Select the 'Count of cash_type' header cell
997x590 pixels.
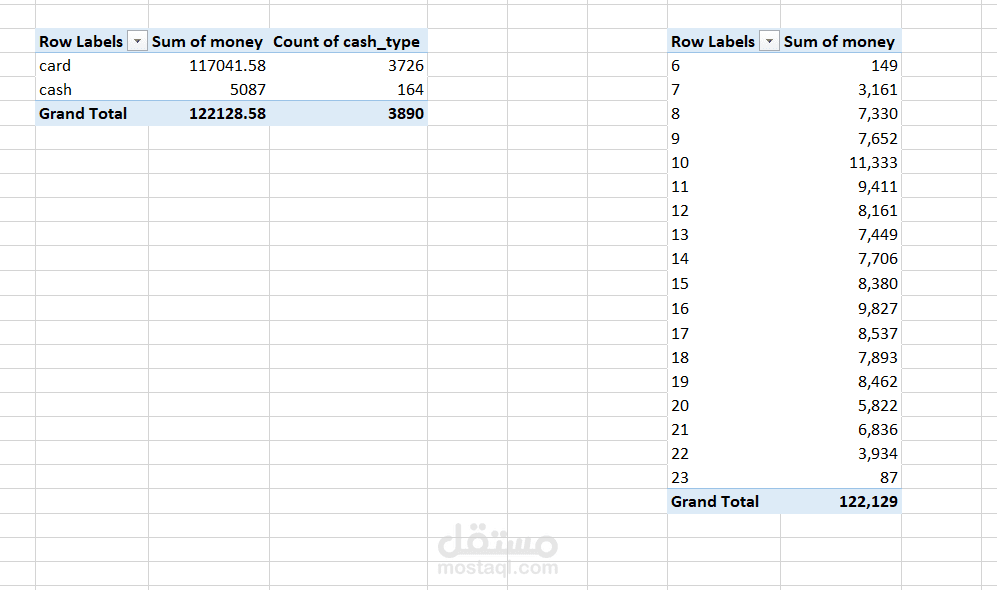pos(347,41)
